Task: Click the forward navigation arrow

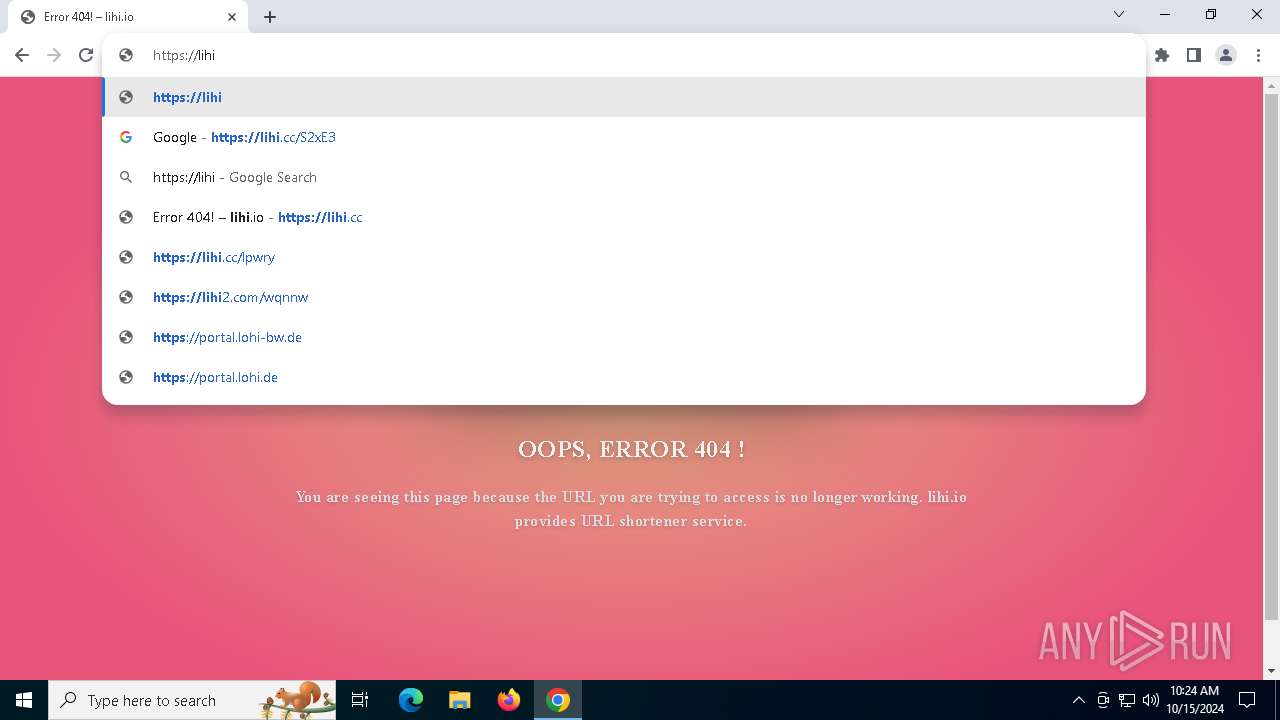Action: coord(54,55)
